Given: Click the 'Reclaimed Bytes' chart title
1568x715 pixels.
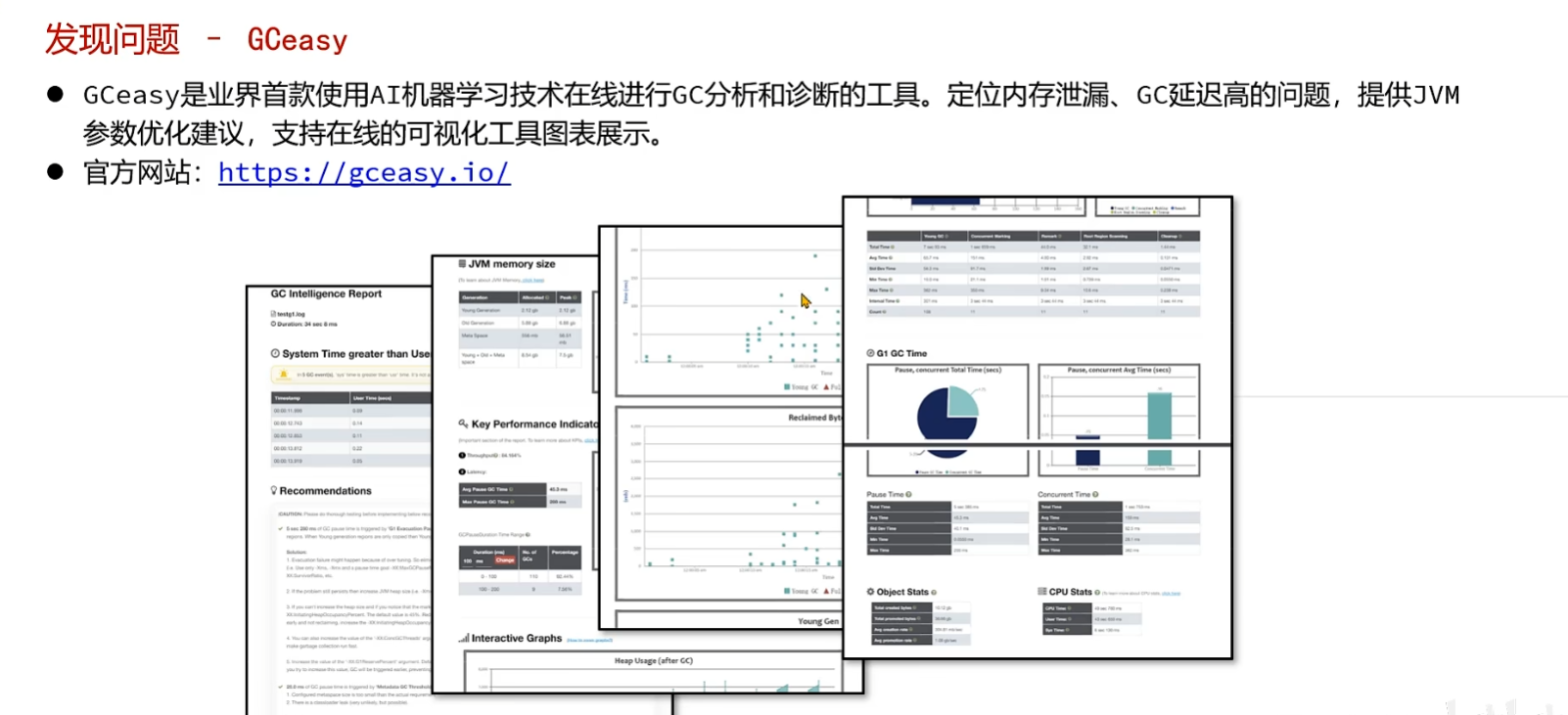Looking at the screenshot, I should coord(815,418).
